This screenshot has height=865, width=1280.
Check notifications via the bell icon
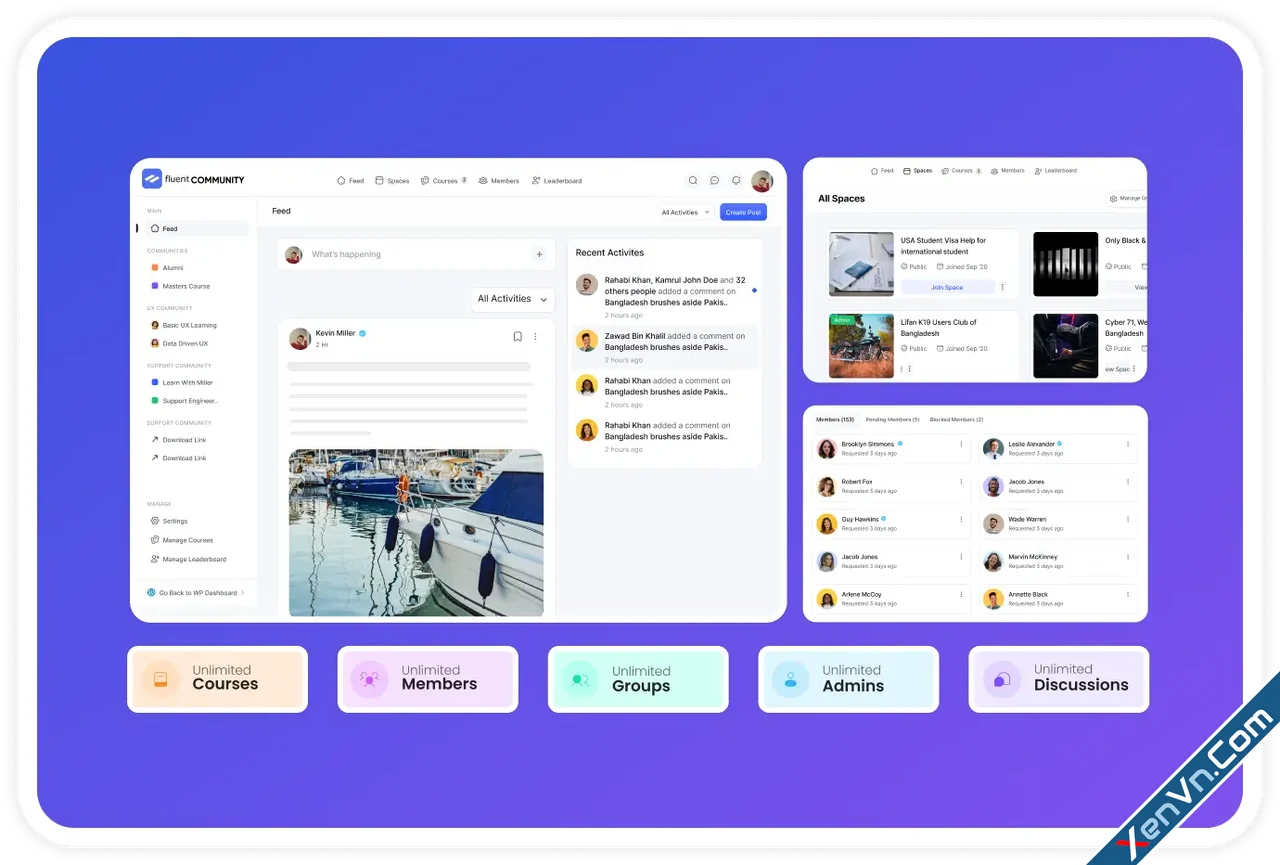pyautogui.click(x=737, y=180)
